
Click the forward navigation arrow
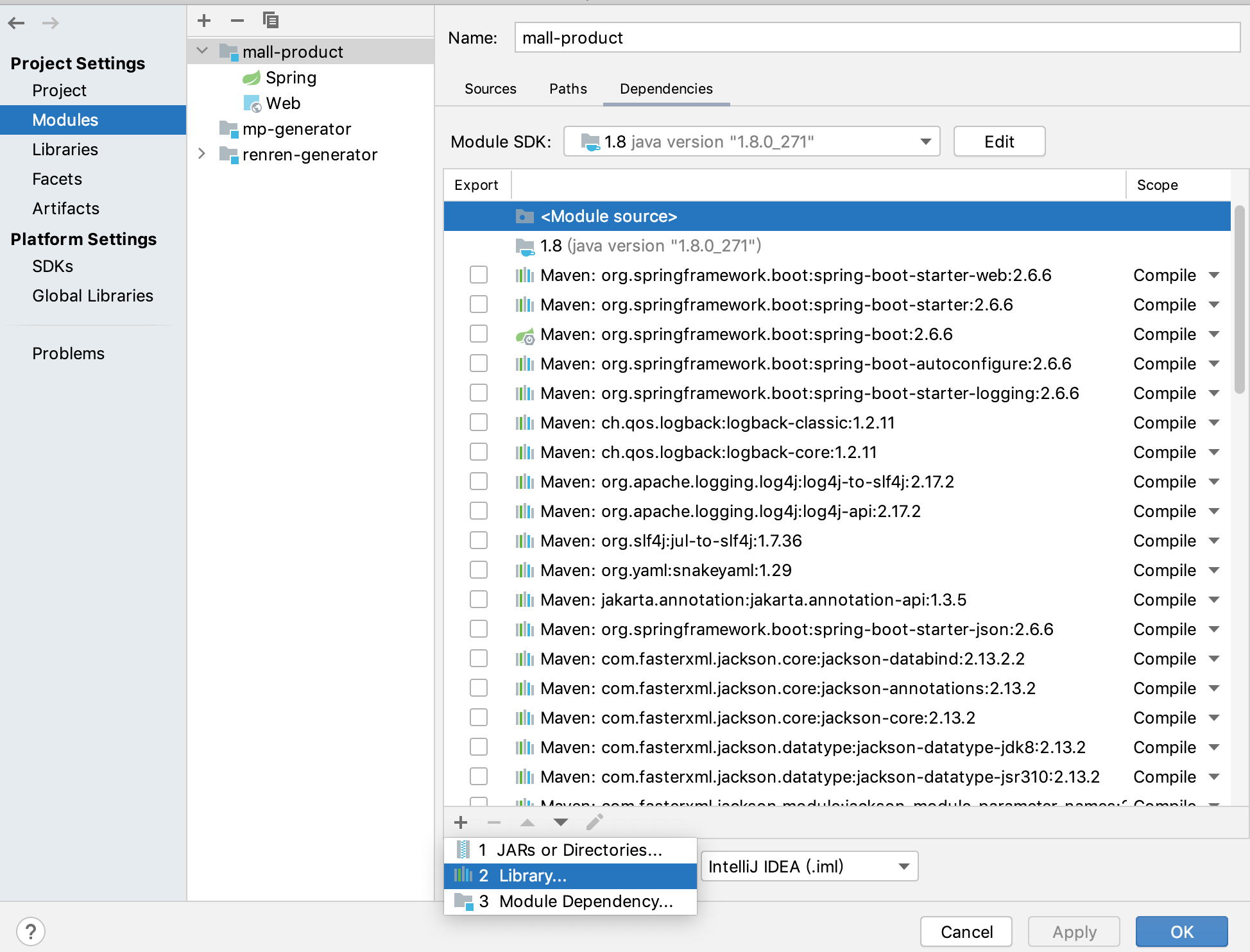[x=51, y=24]
